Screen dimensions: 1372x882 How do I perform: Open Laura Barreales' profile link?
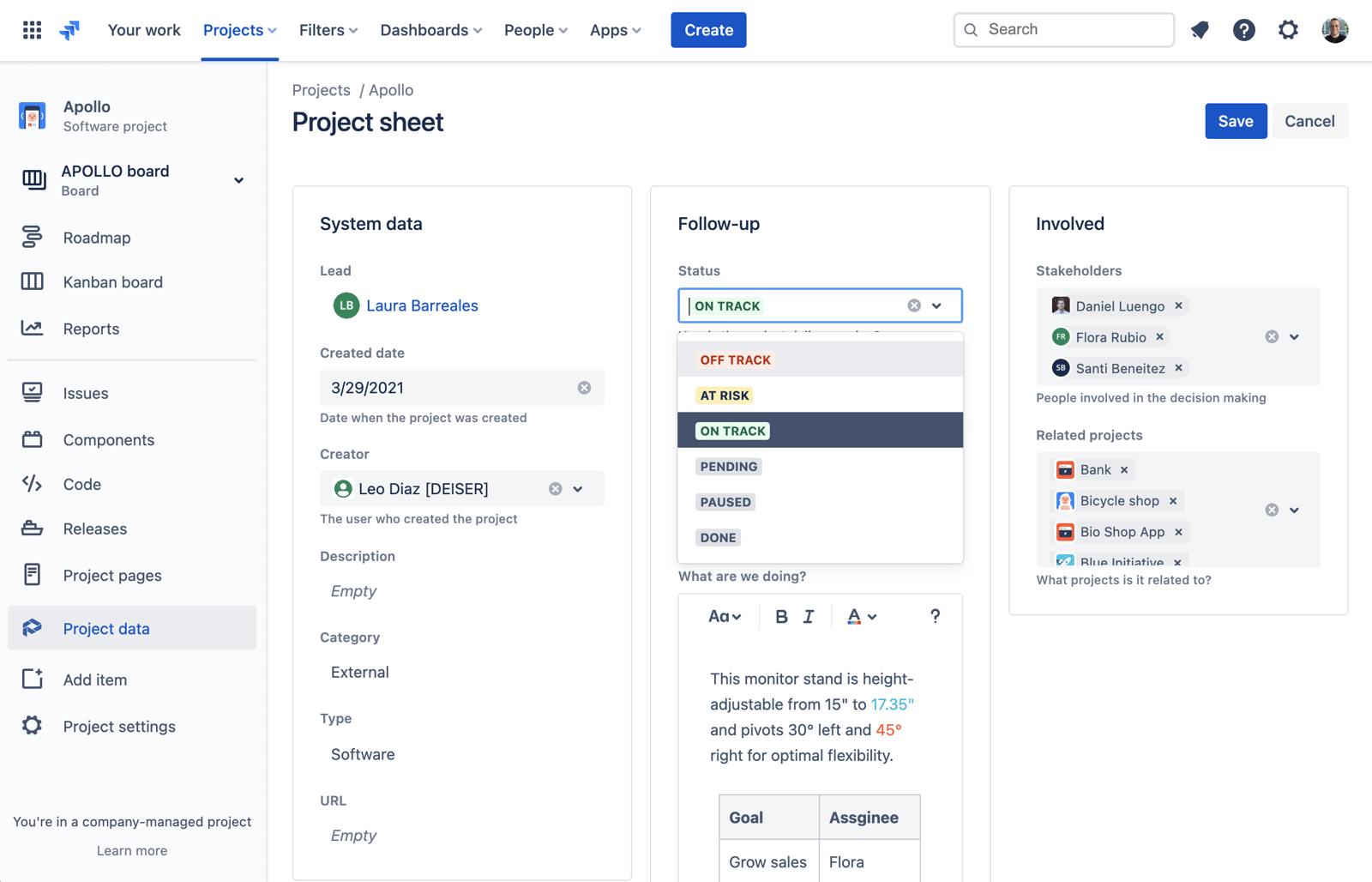pyautogui.click(x=422, y=305)
